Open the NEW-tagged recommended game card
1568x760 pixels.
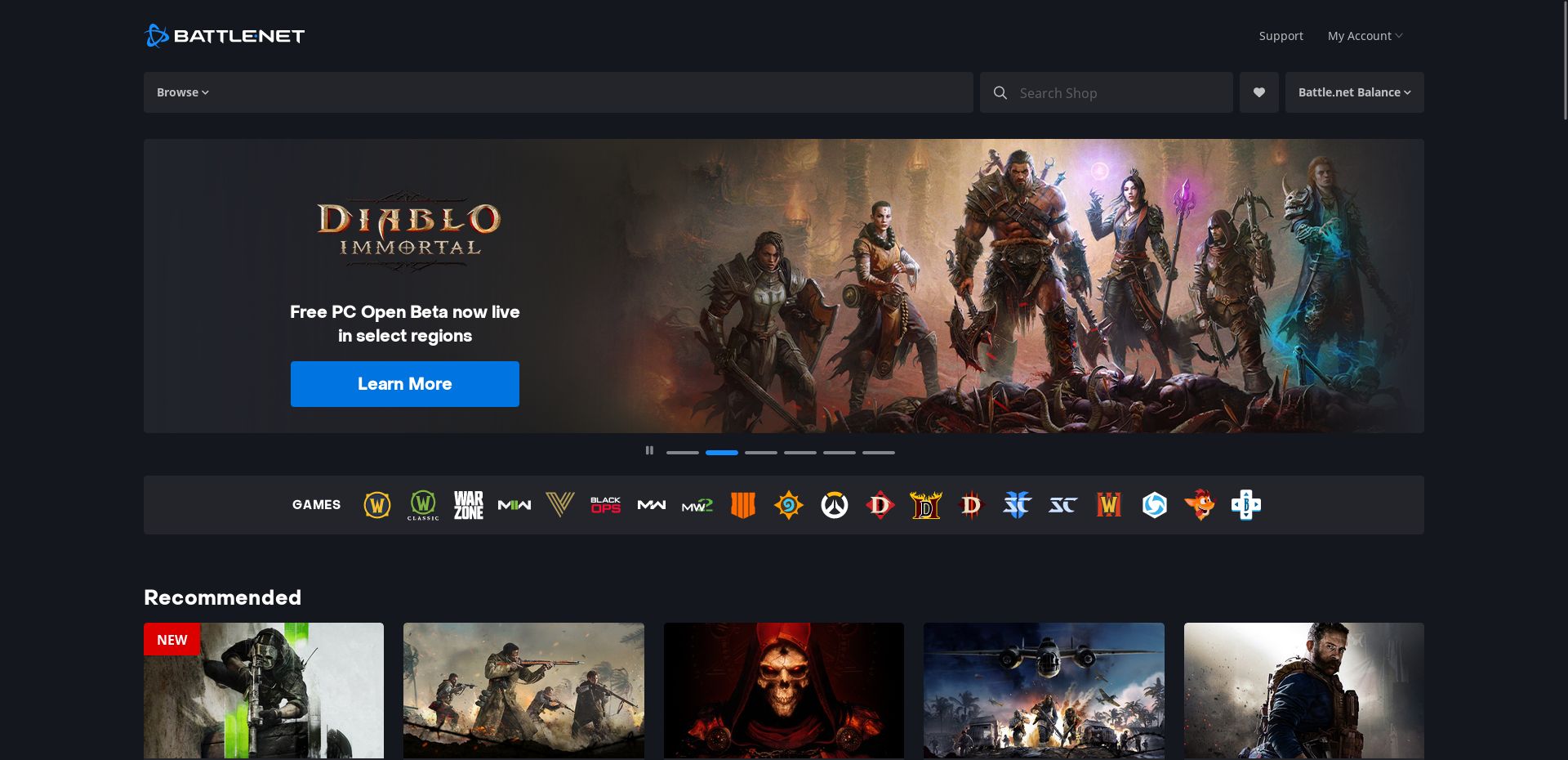pos(264,691)
